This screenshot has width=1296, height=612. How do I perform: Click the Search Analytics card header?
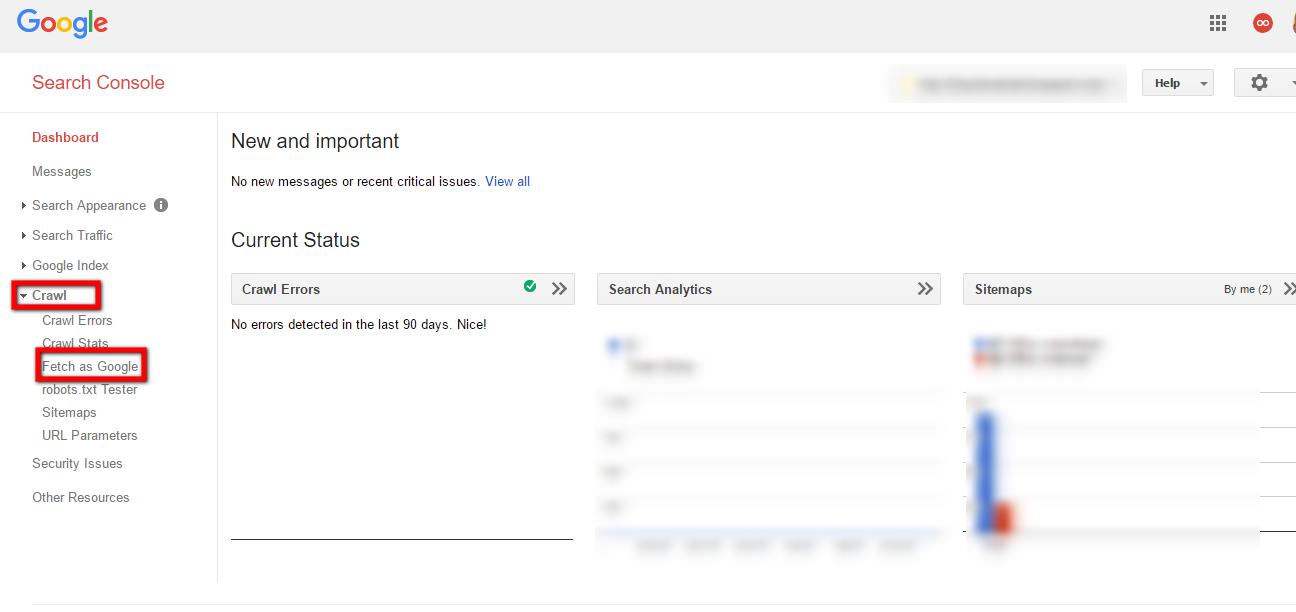tap(768, 289)
